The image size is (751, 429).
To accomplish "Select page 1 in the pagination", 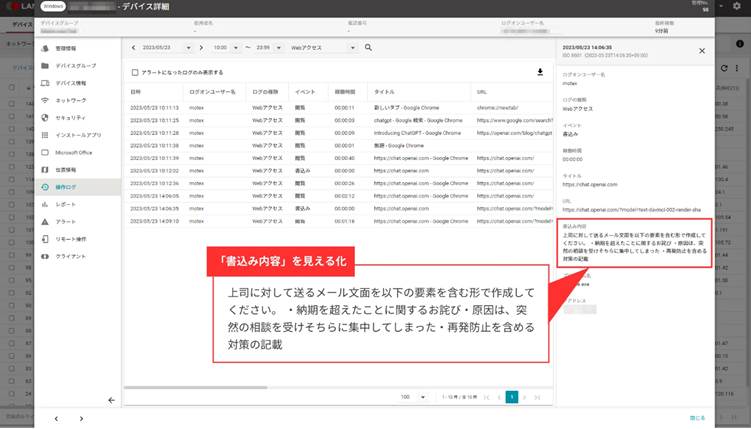I will point(512,397).
